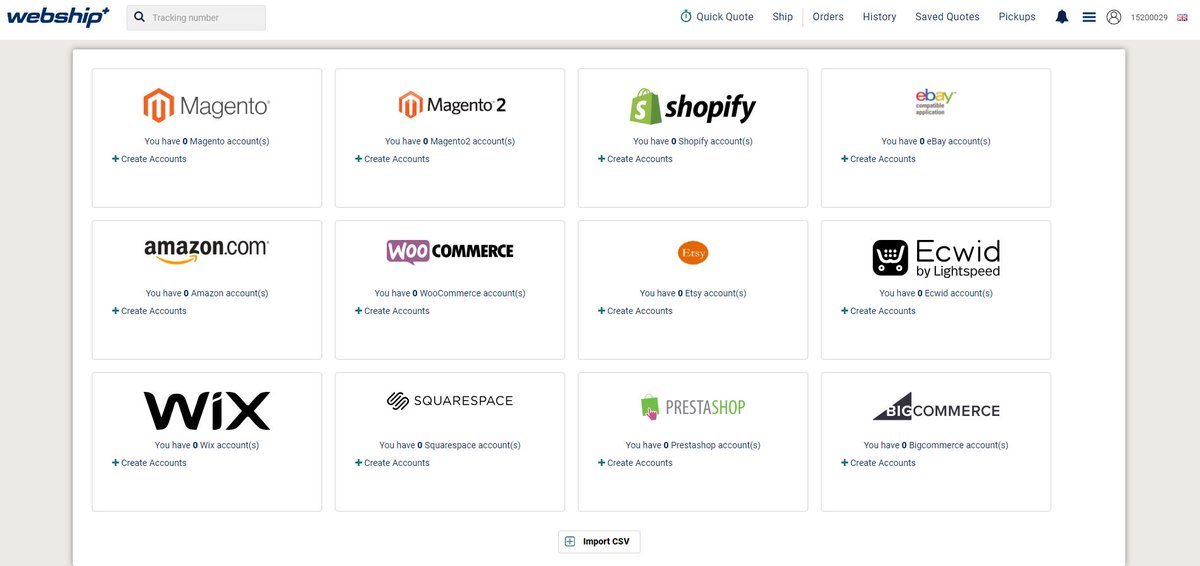Click the BigCommerce logo
The height and width of the screenshot is (566, 1200).
tap(936, 407)
